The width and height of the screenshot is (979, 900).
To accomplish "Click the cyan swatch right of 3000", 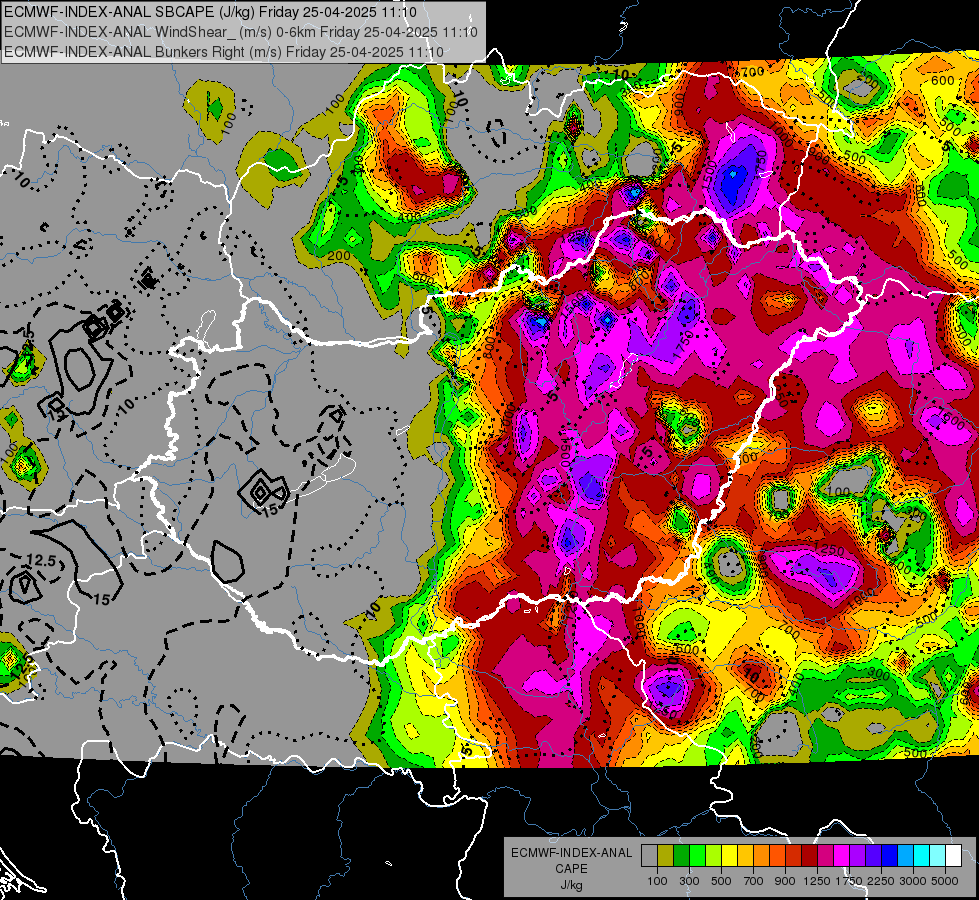I will tap(922, 856).
